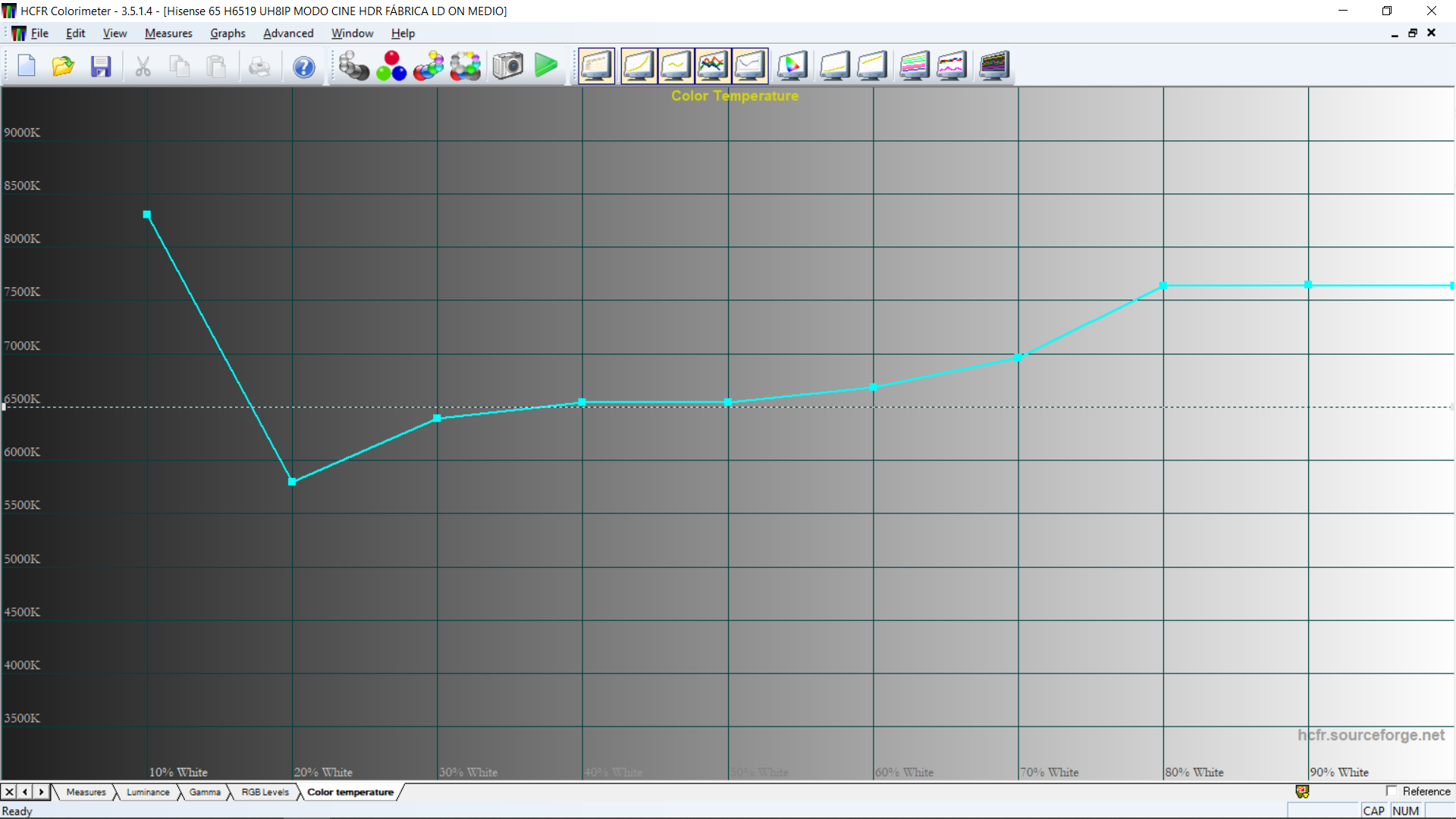
Task: Close the inner document with menu-bar X
Action: 1432,33
